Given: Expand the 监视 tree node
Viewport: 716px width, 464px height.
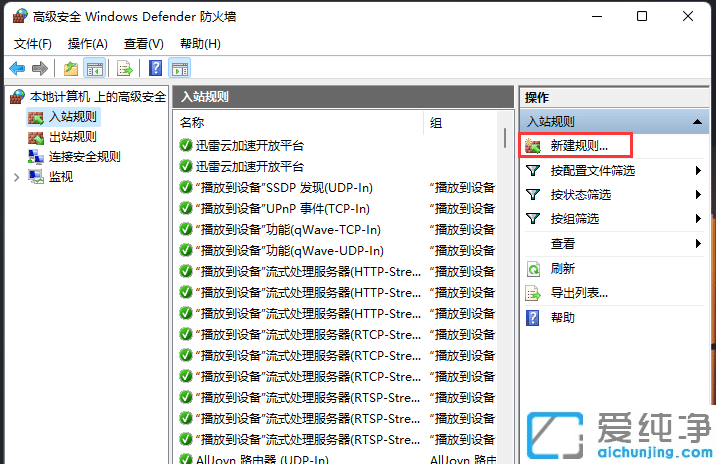Looking at the screenshot, I should click(x=16, y=177).
